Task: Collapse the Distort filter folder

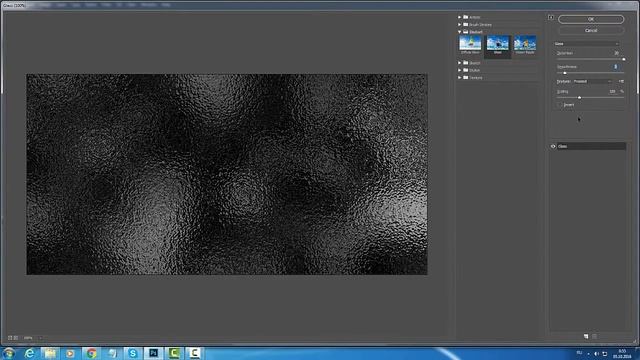Action: click(x=460, y=32)
